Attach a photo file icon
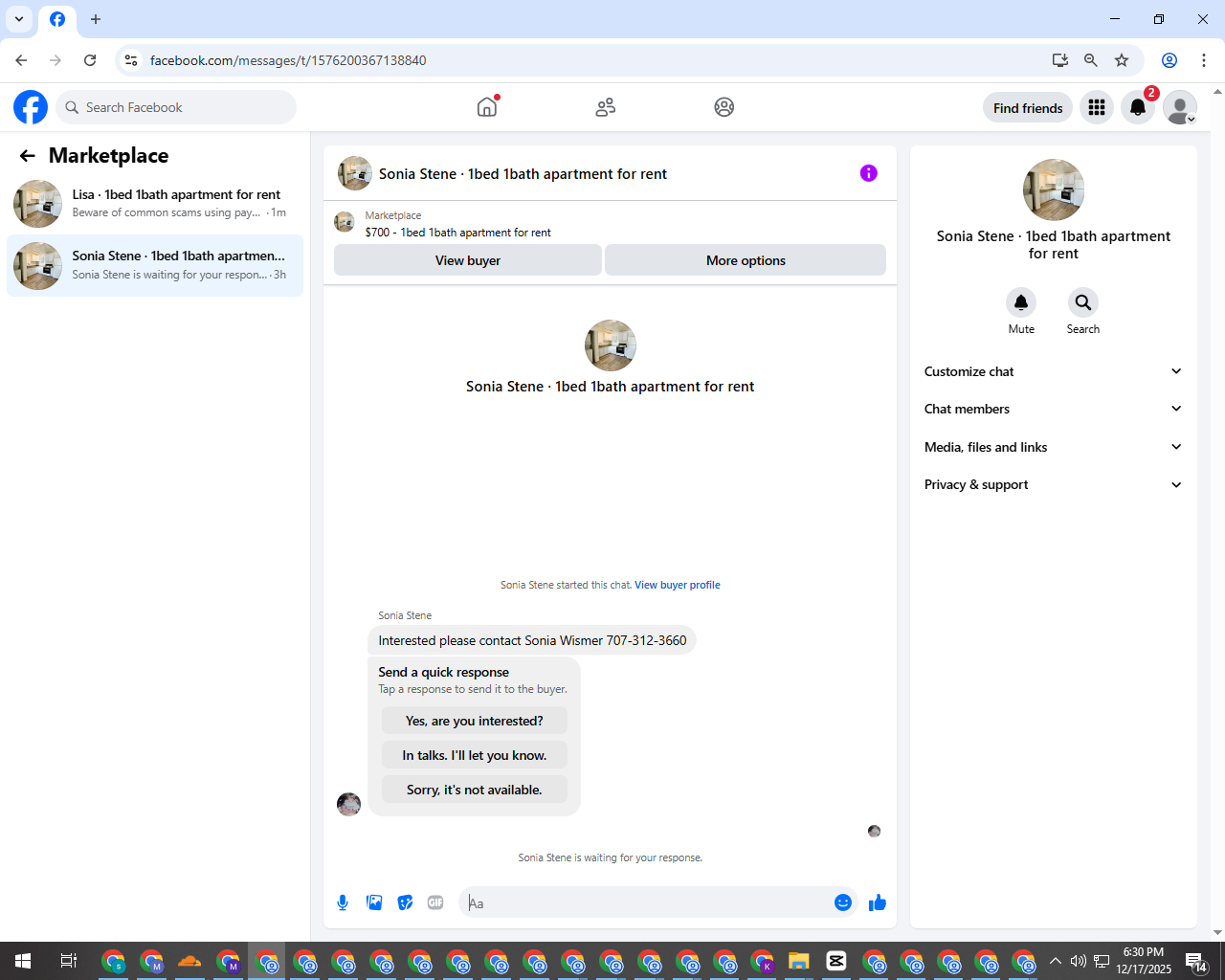Screen dimensions: 1225x980 374,902
